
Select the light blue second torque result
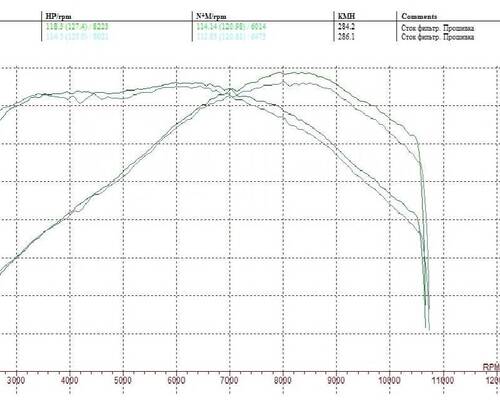click(231, 36)
